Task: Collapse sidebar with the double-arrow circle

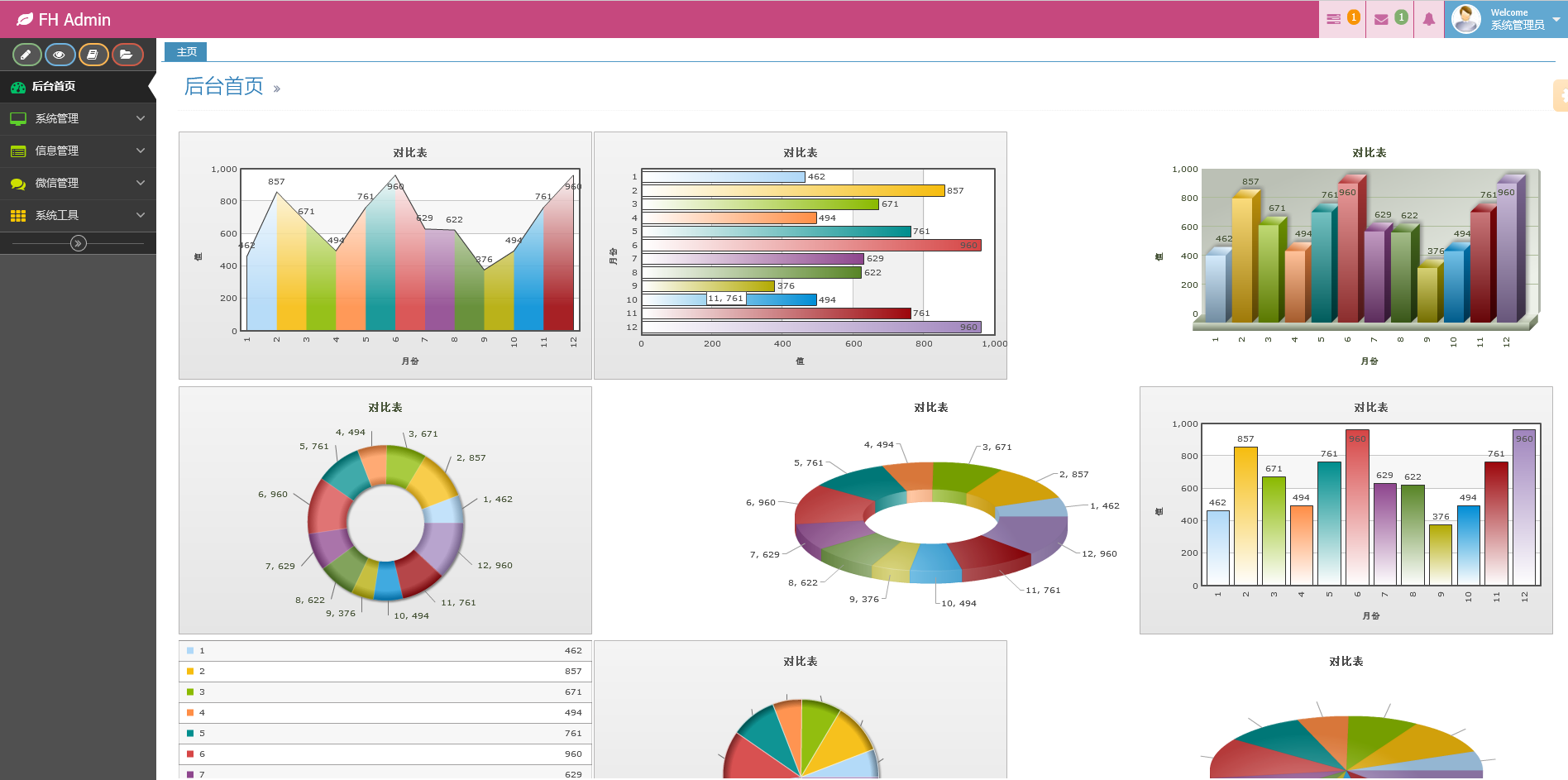Action: pyautogui.click(x=79, y=243)
